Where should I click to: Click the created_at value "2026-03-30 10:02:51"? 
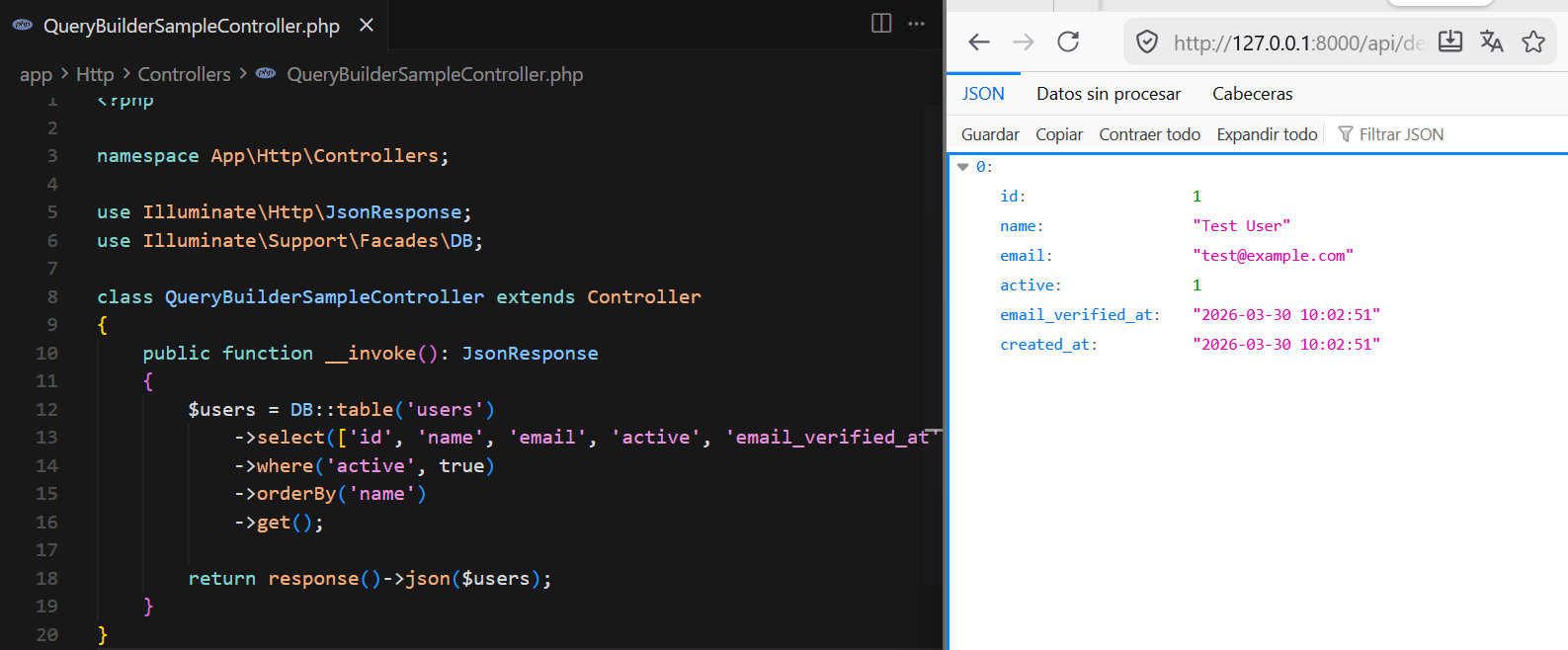coord(1286,345)
